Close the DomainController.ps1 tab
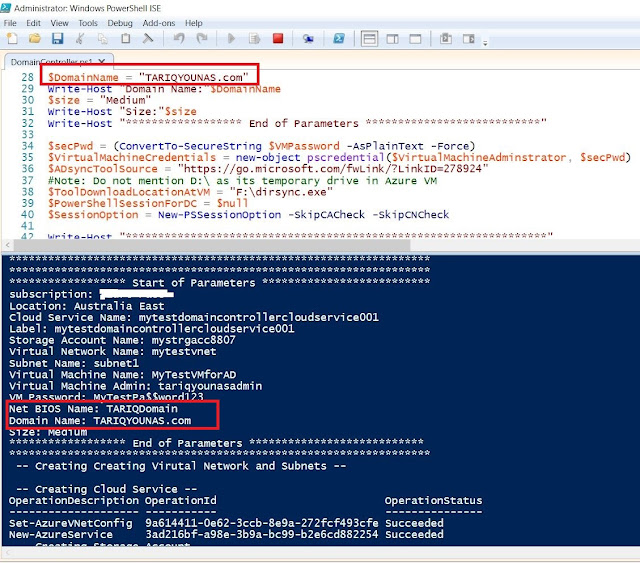The image size is (640, 563). [x=102, y=62]
